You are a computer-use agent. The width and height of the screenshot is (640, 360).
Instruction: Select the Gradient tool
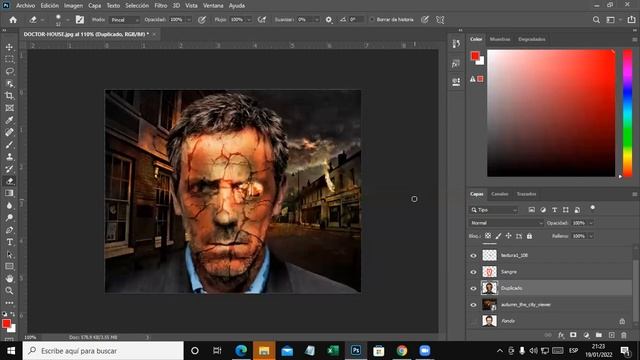coord(9,193)
